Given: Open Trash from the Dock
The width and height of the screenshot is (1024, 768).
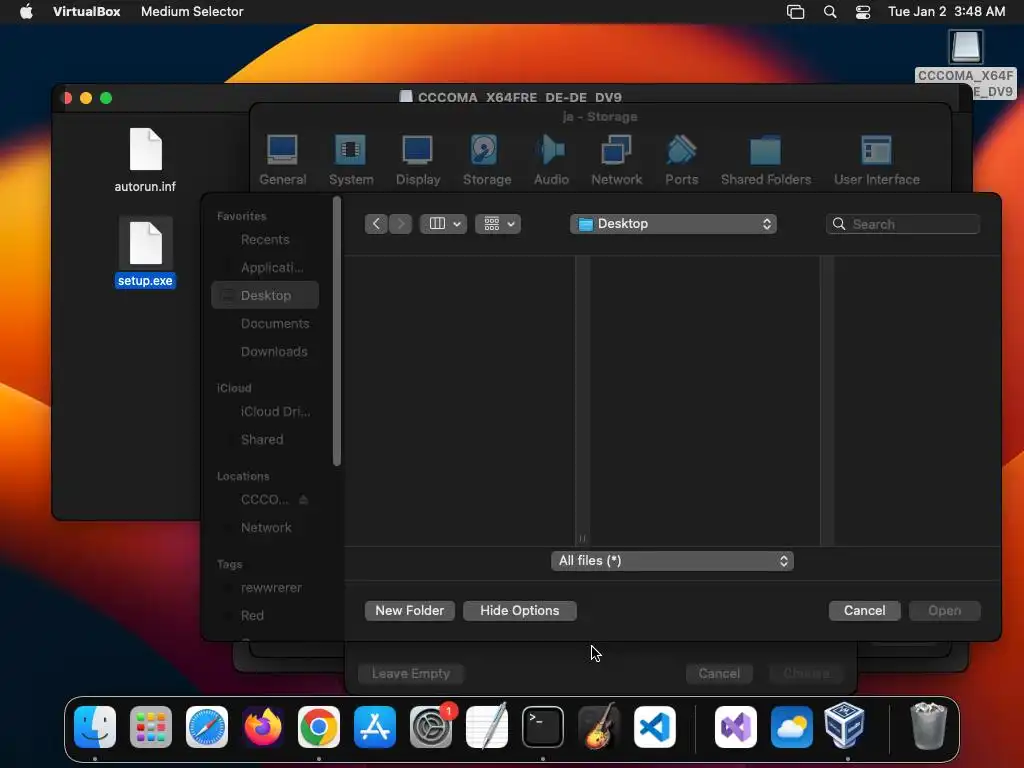Looking at the screenshot, I should pos(928,727).
